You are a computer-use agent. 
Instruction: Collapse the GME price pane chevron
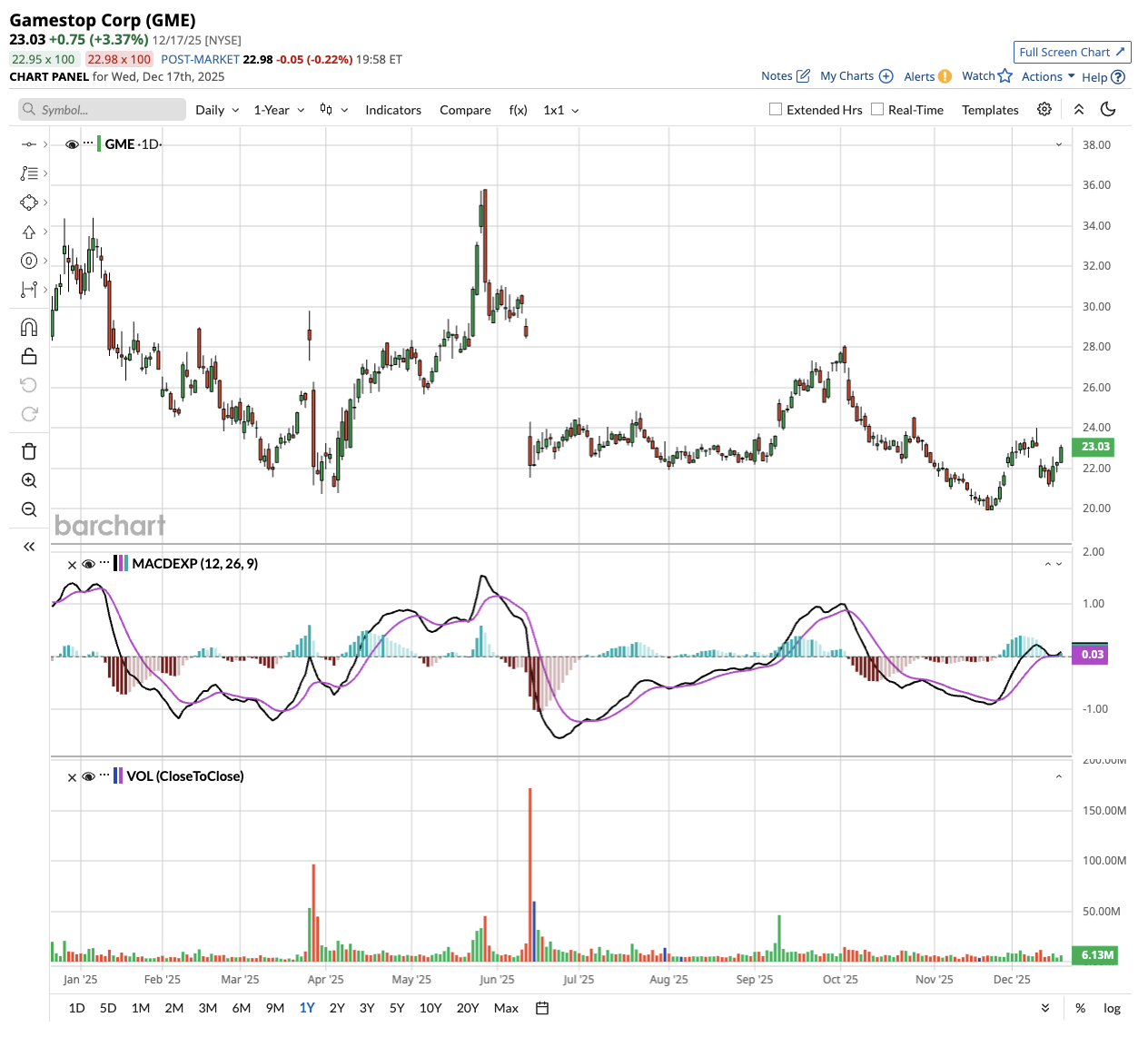tap(1059, 144)
